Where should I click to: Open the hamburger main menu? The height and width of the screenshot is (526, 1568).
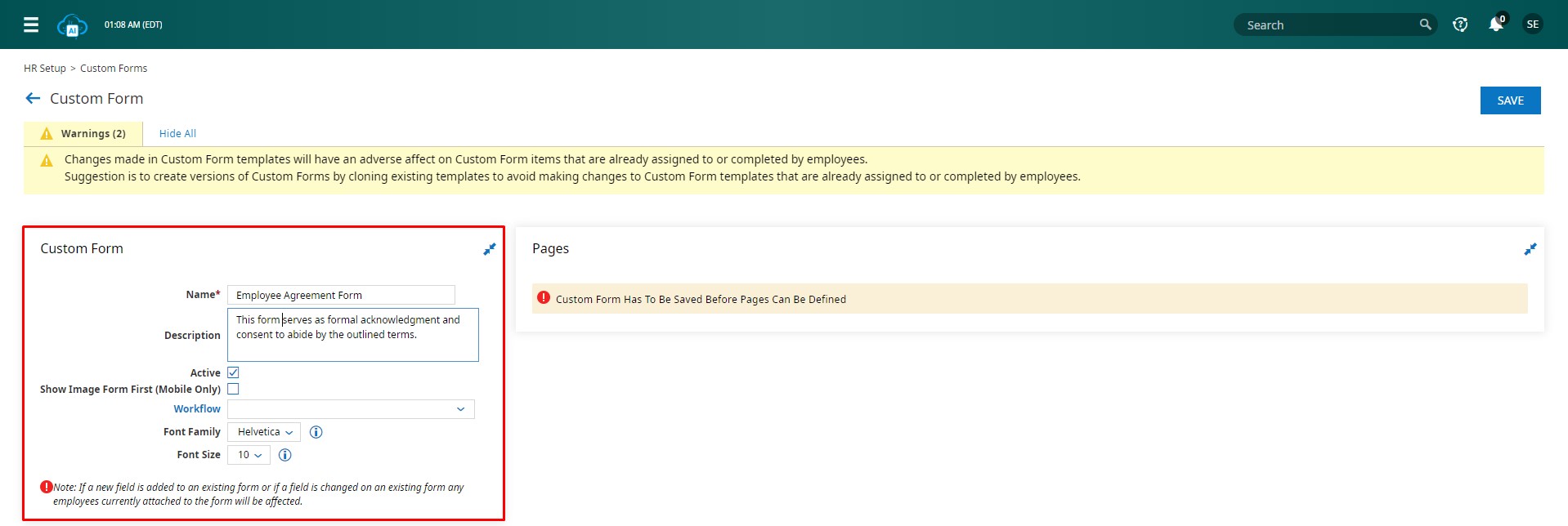(x=31, y=25)
